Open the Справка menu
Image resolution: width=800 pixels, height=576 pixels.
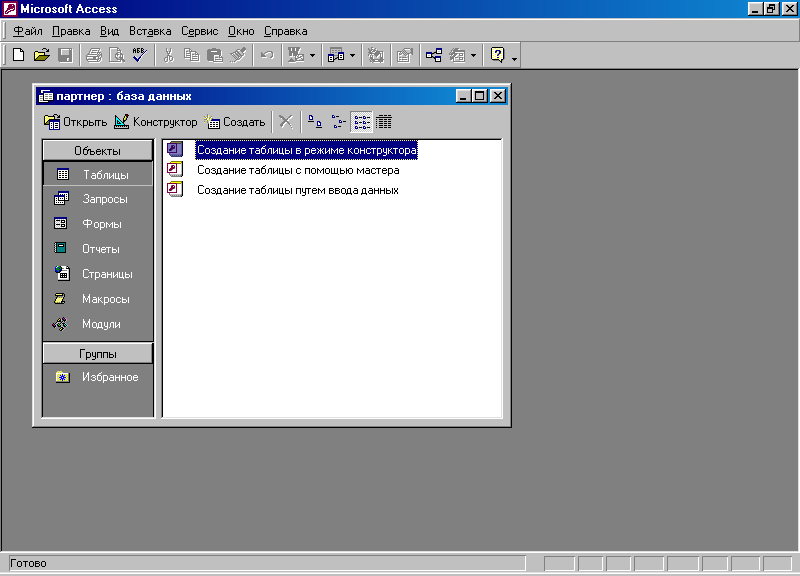pyautogui.click(x=285, y=31)
